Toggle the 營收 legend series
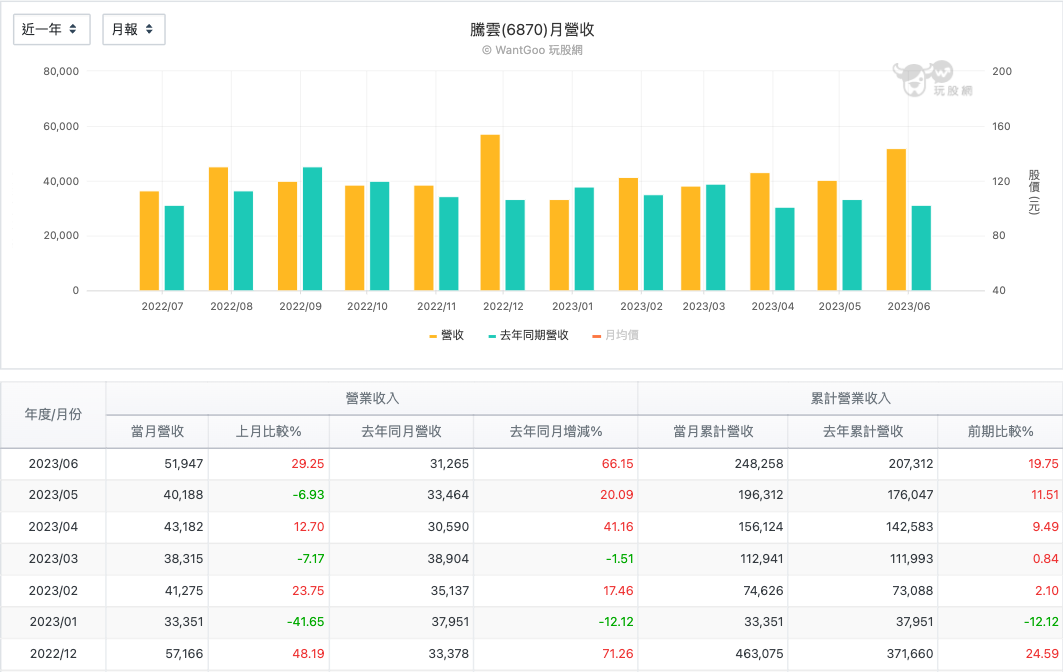 coord(447,335)
